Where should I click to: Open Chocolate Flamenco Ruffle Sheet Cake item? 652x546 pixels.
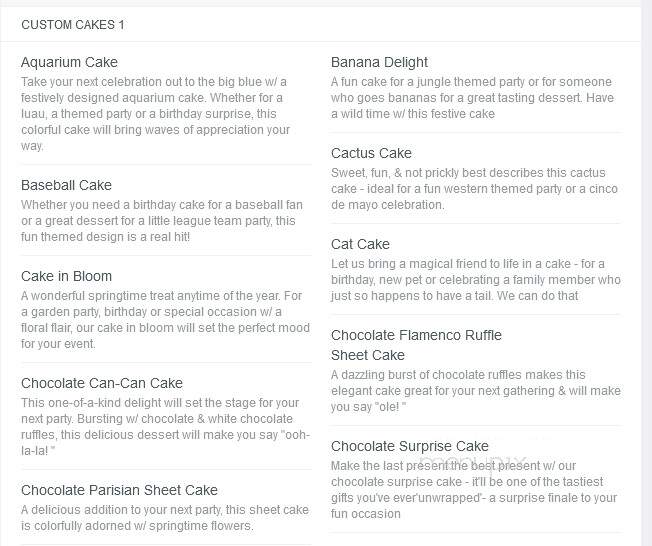tap(416, 345)
